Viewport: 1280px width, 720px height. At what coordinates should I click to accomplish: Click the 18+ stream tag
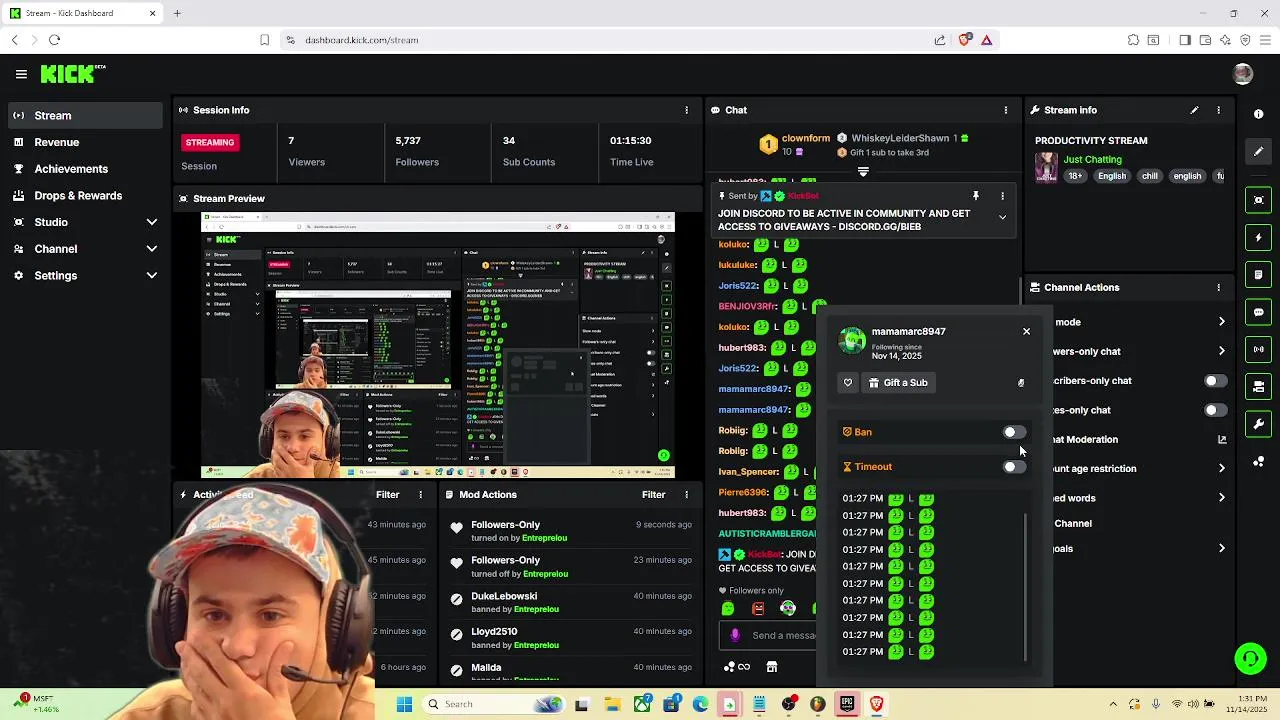1075,176
